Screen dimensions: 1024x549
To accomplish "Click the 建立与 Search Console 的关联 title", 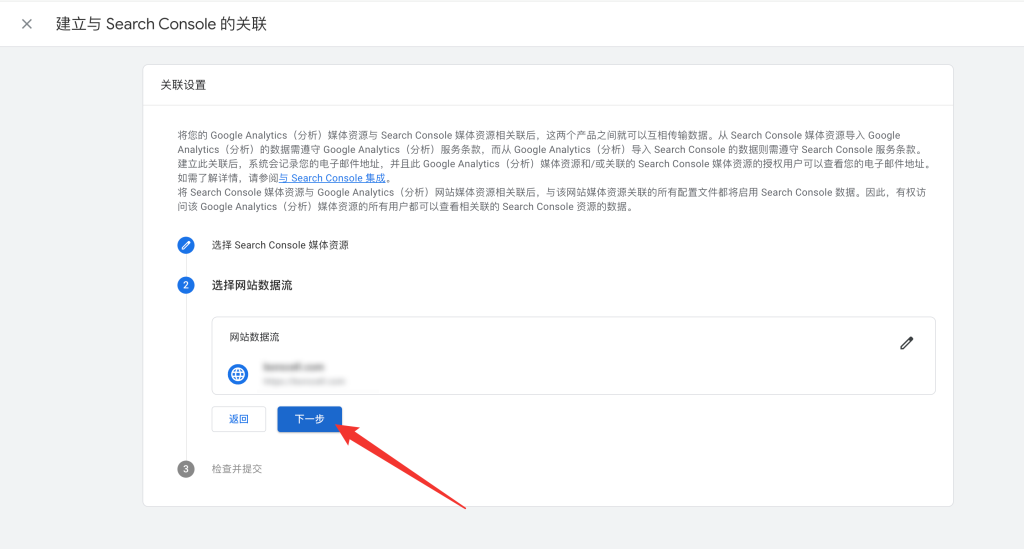I will point(161,24).
